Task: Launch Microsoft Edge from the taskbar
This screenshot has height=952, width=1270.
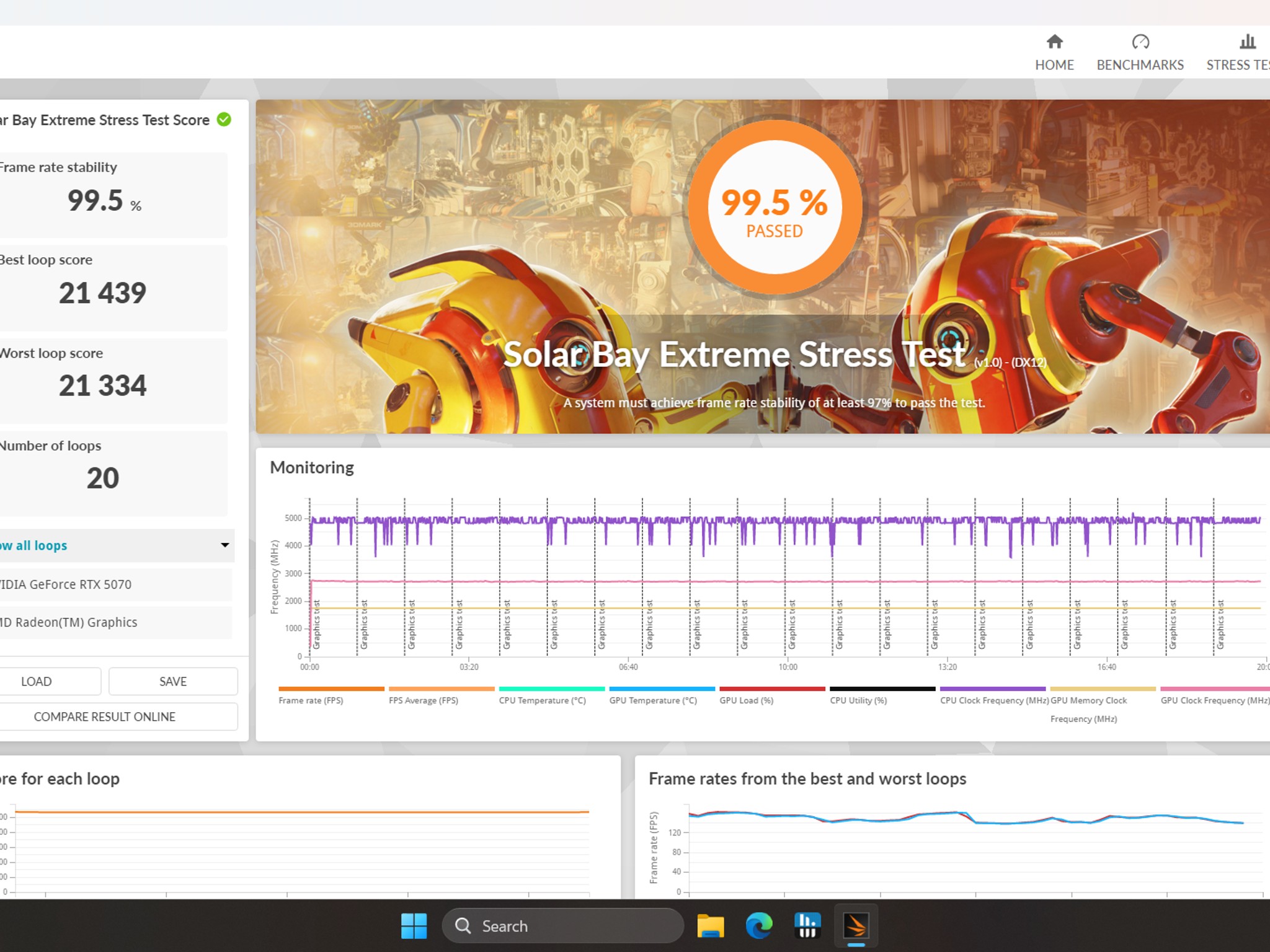Action: (x=759, y=926)
